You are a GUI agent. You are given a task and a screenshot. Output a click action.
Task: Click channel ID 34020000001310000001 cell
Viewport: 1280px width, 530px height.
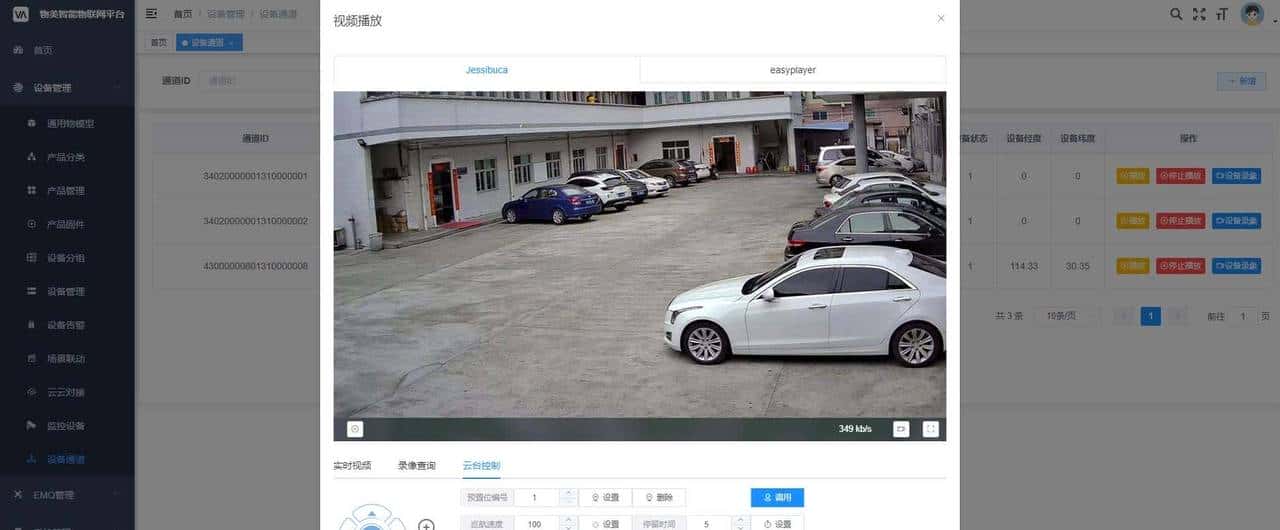(x=255, y=176)
